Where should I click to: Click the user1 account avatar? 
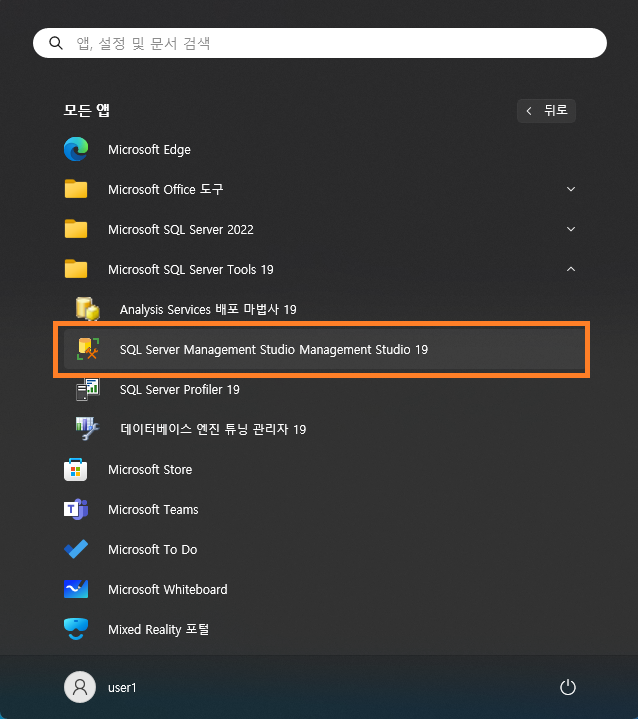[x=80, y=687]
